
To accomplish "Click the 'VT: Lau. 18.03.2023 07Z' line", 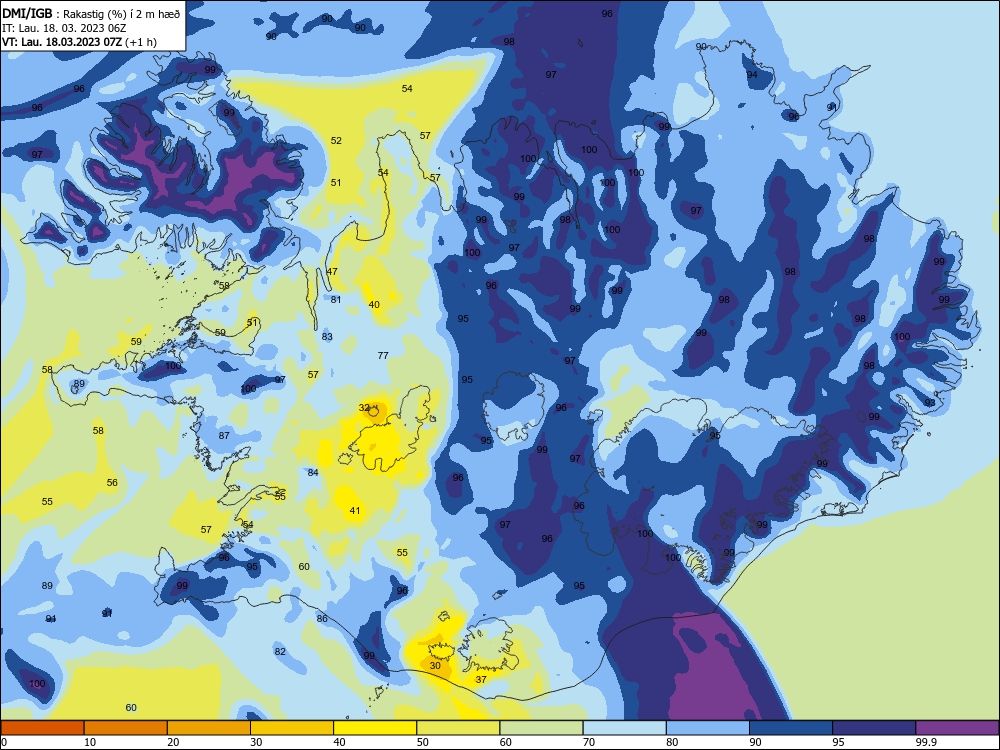I will pyautogui.click(x=62, y=42).
